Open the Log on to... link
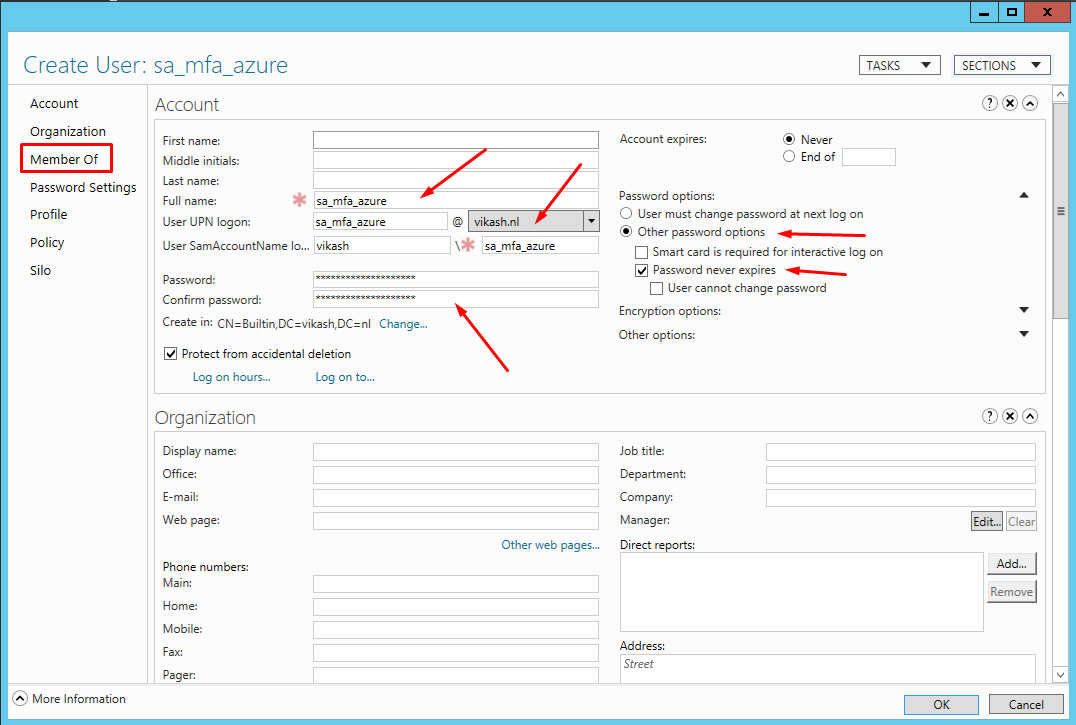 pos(345,377)
